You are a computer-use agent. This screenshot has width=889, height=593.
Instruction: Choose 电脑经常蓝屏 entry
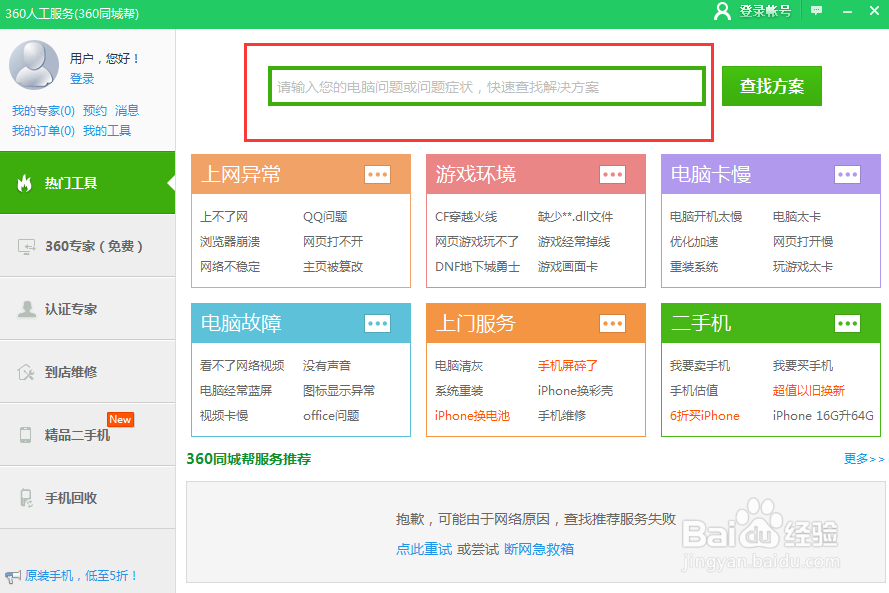[x=236, y=391]
